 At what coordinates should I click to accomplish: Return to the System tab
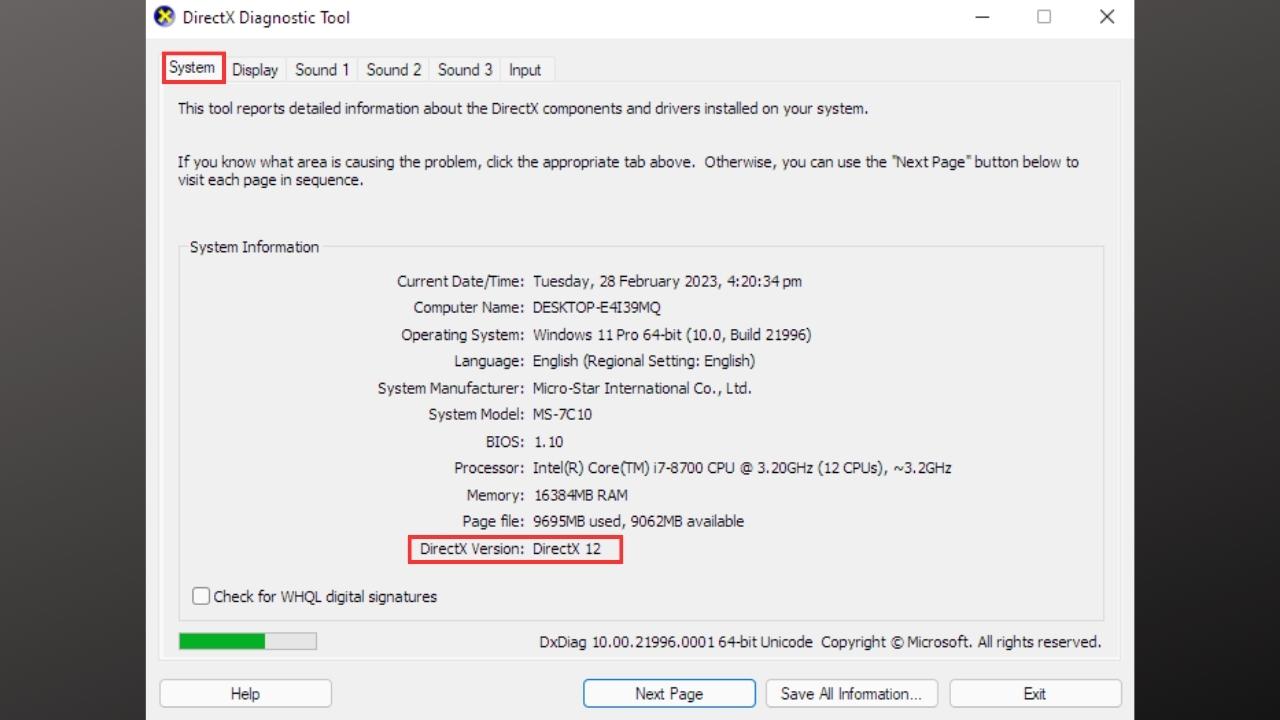coord(193,67)
